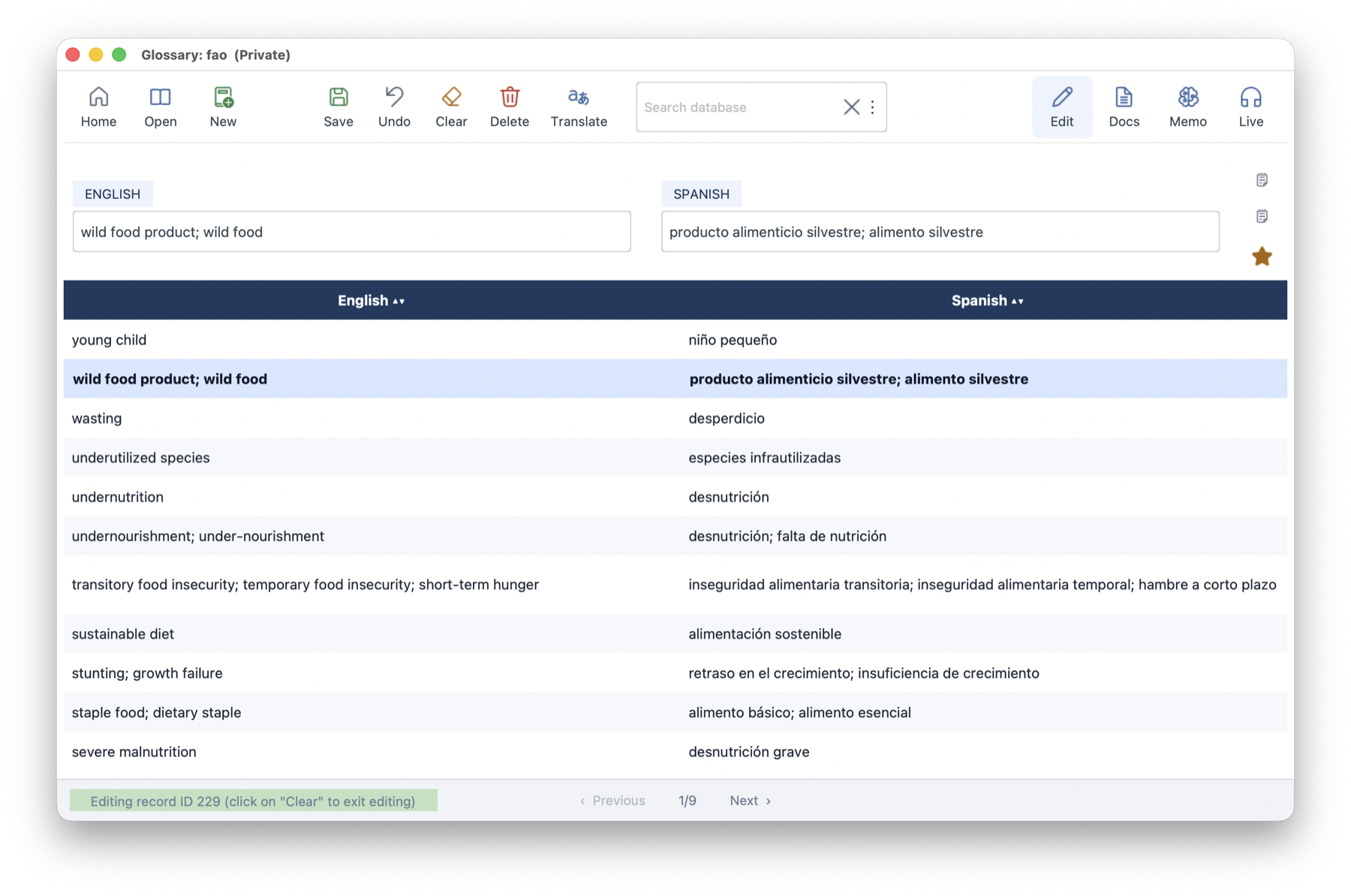Click Spanish cell 'niño pequeño'
The width and height of the screenshot is (1351, 896).
[733, 340]
